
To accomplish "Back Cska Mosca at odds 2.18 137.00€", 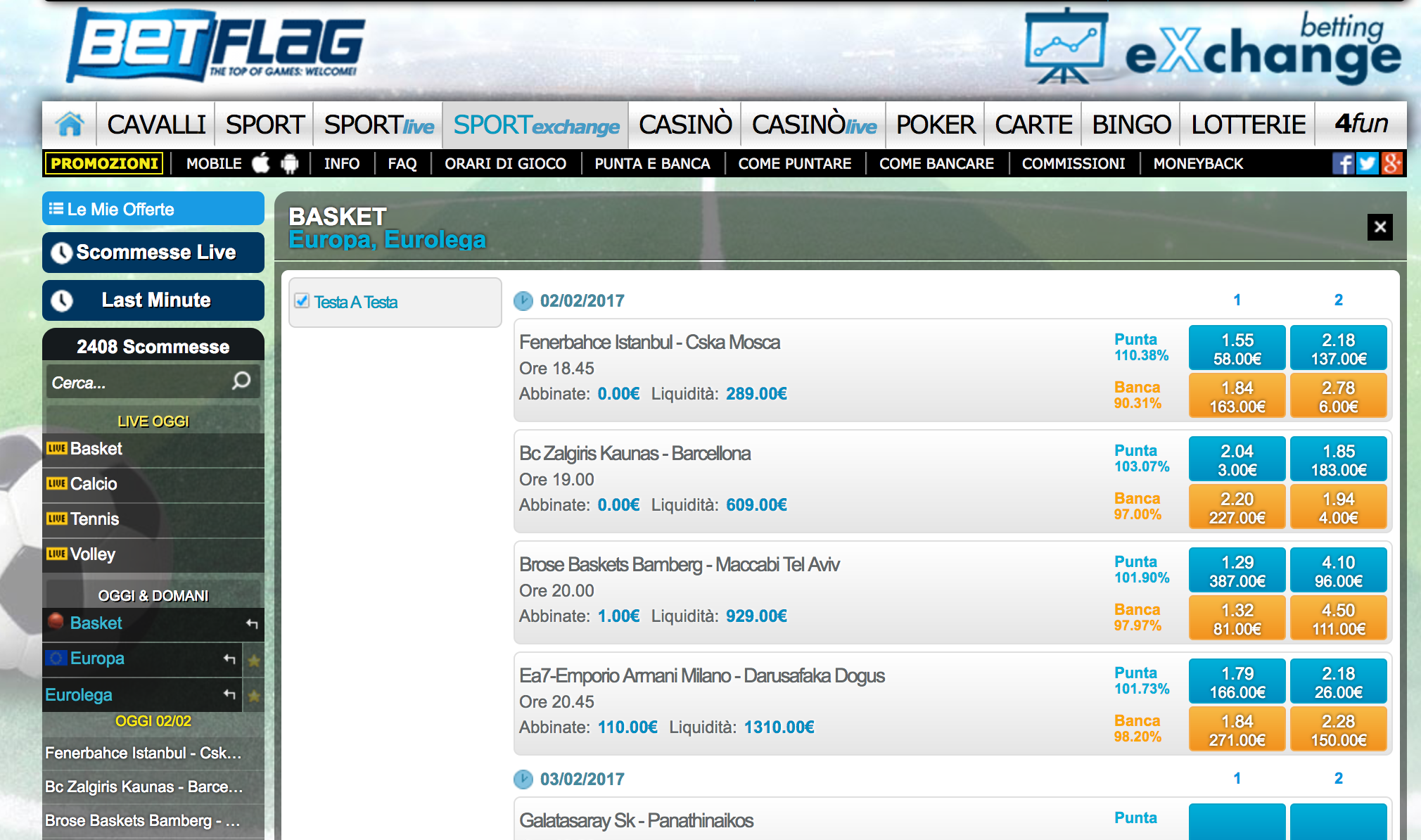I will pyautogui.click(x=1338, y=348).
